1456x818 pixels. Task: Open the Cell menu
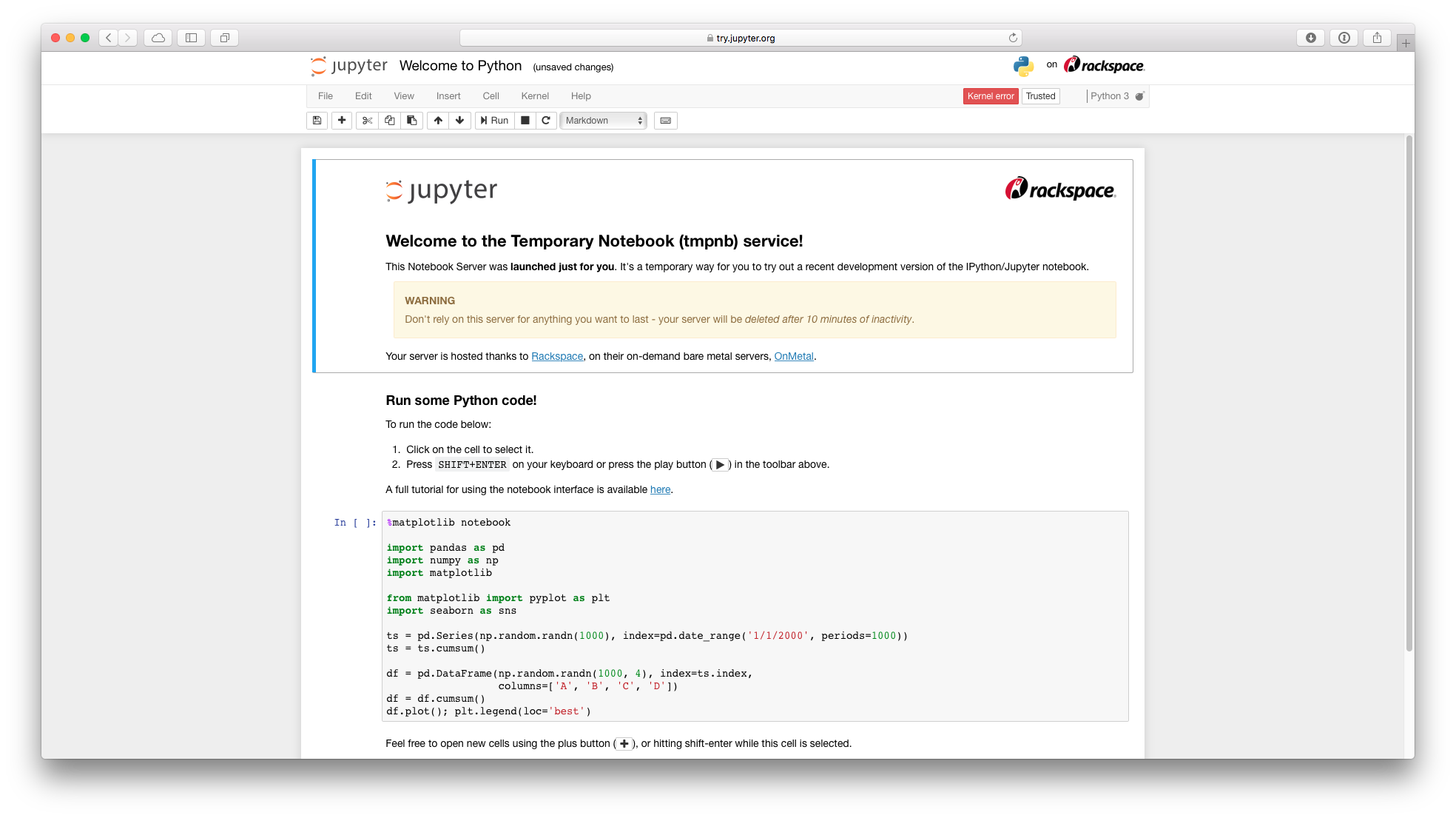pyautogui.click(x=491, y=96)
